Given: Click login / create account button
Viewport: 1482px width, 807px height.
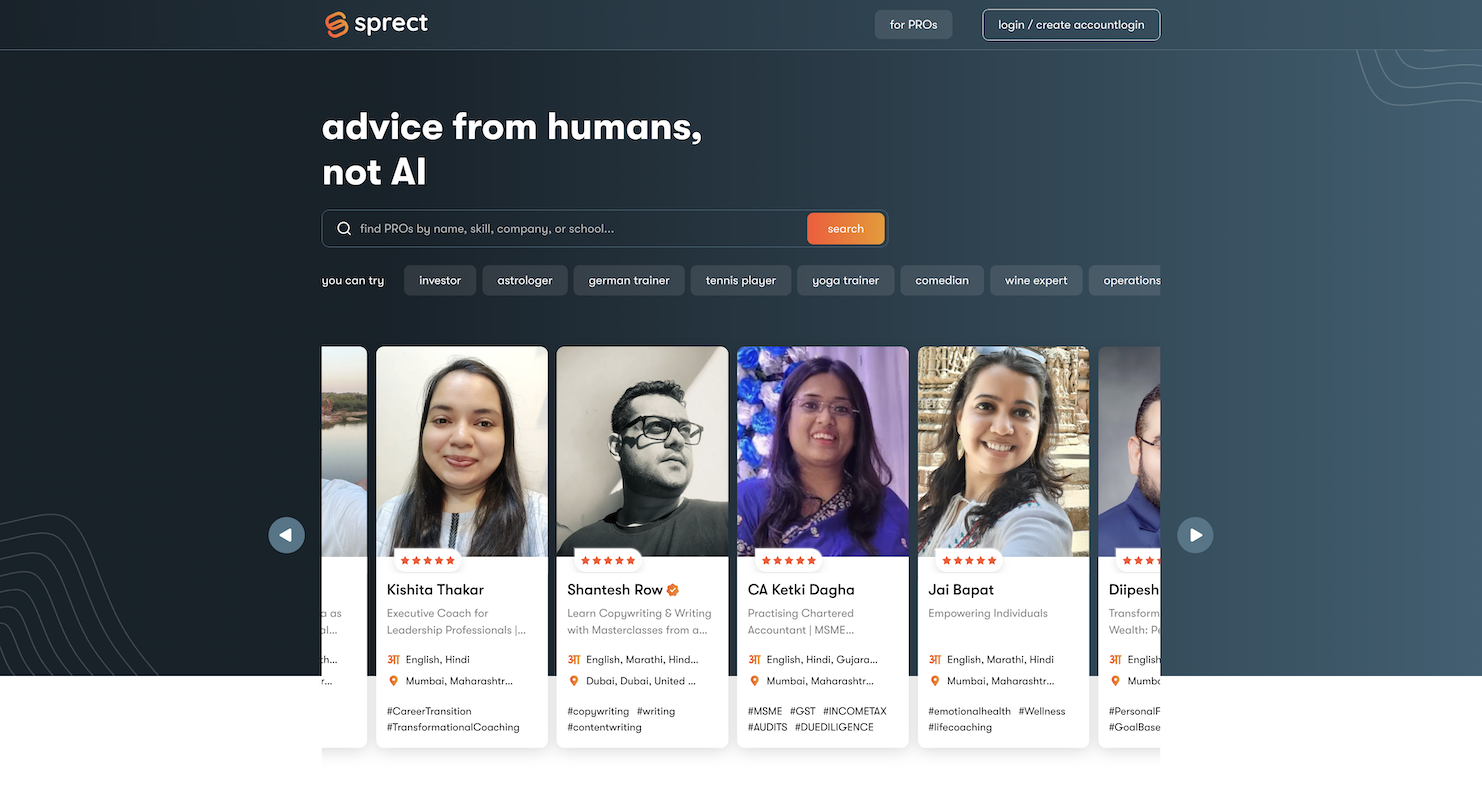Looking at the screenshot, I should click(x=1071, y=25).
